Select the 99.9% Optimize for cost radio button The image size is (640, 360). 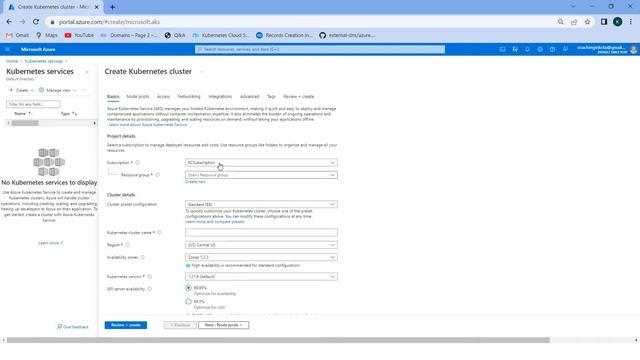point(188,302)
